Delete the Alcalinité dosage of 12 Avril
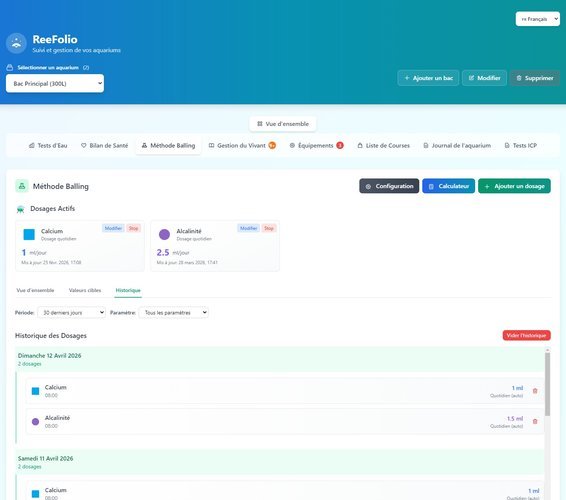566x500 pixels. (535, 421)
